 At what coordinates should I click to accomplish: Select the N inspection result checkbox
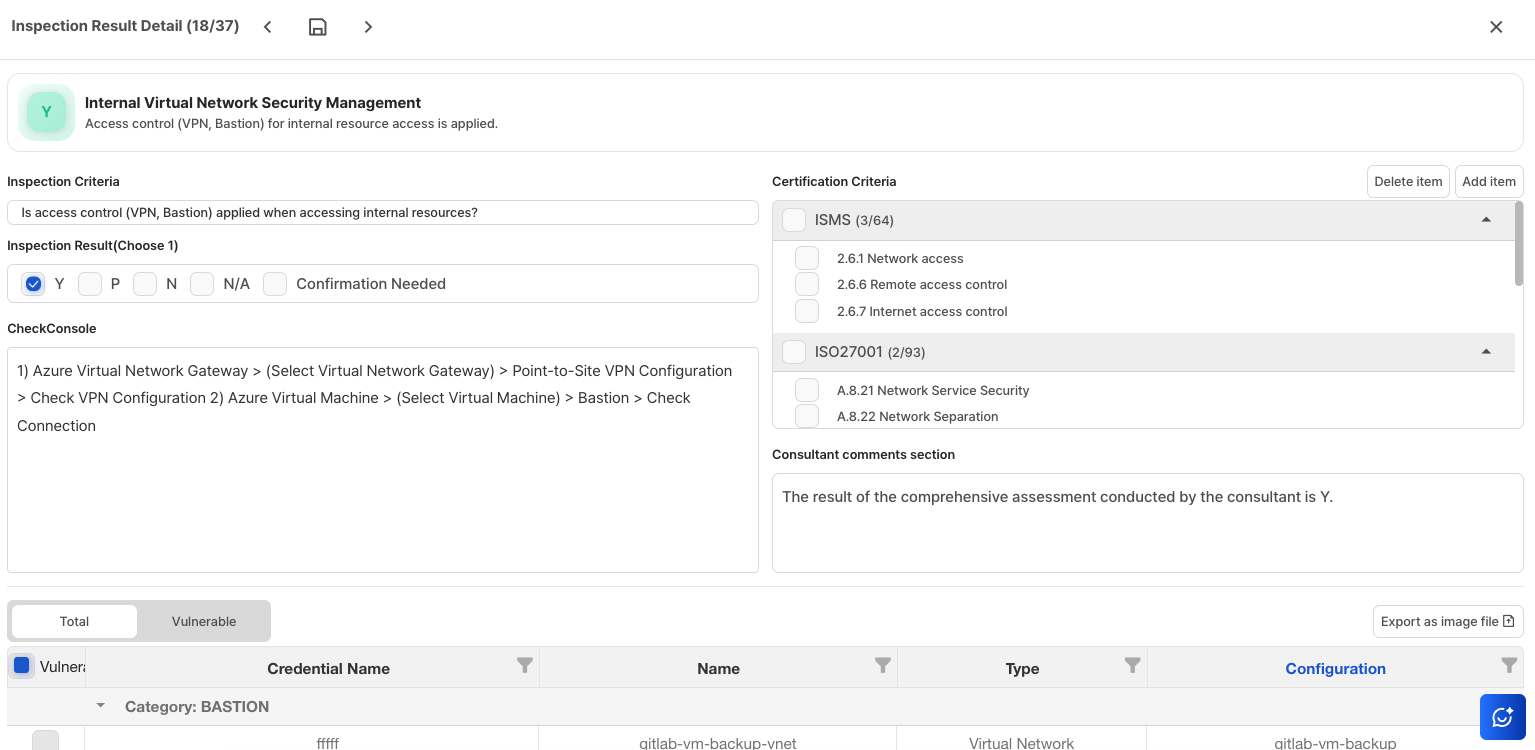(x=145, y=284)
